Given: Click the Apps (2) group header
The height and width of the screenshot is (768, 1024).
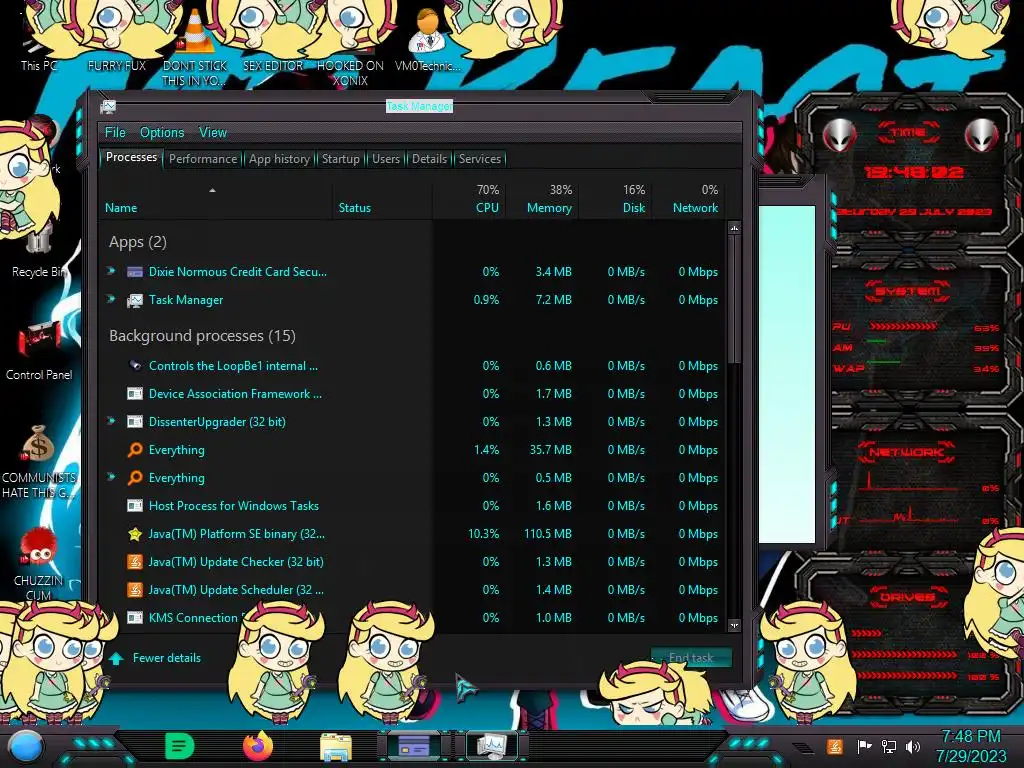Looking at the screenshot, I should click(x=138, y=242).
